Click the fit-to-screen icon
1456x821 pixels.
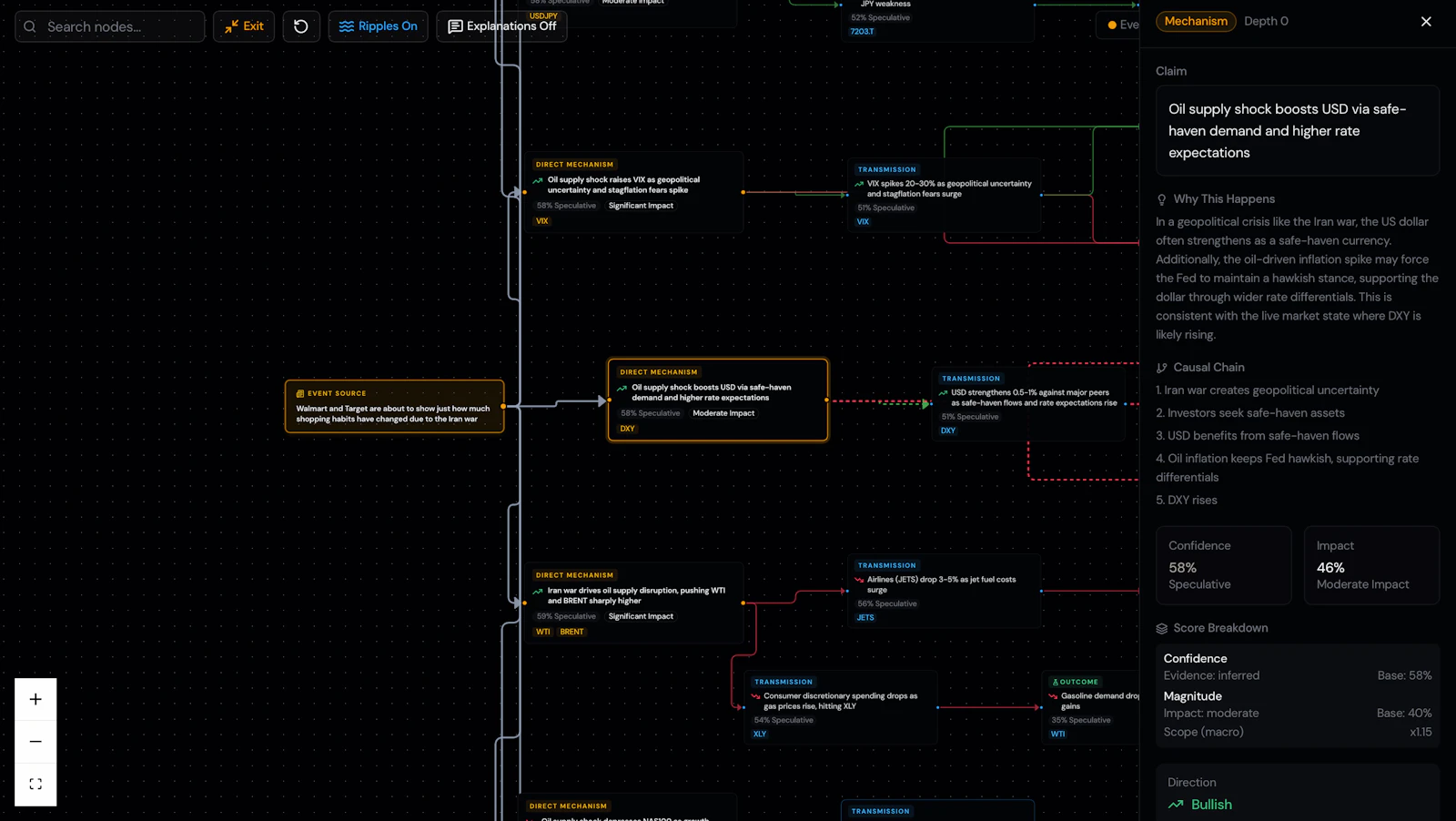[35, 784]
